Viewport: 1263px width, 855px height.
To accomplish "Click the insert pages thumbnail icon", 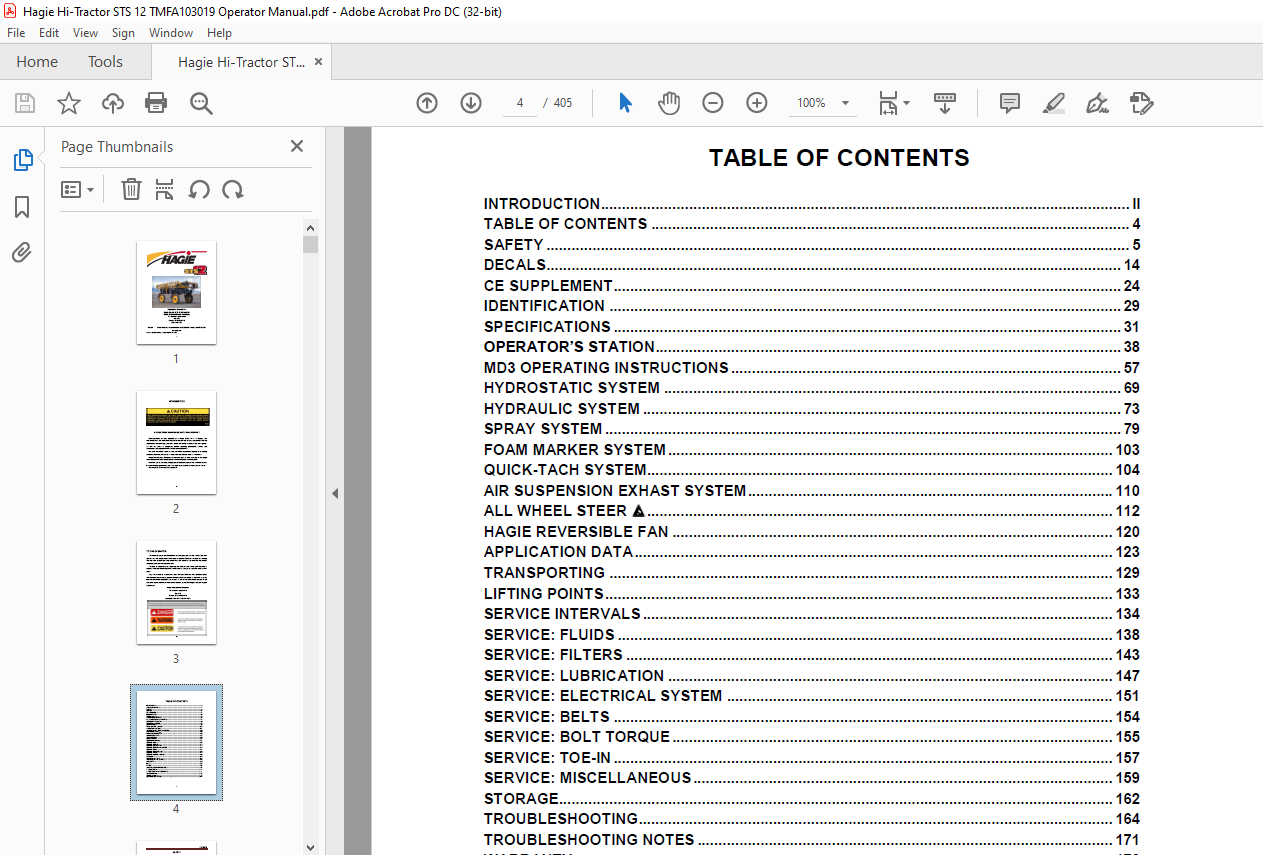I will [x=165, y=189].
